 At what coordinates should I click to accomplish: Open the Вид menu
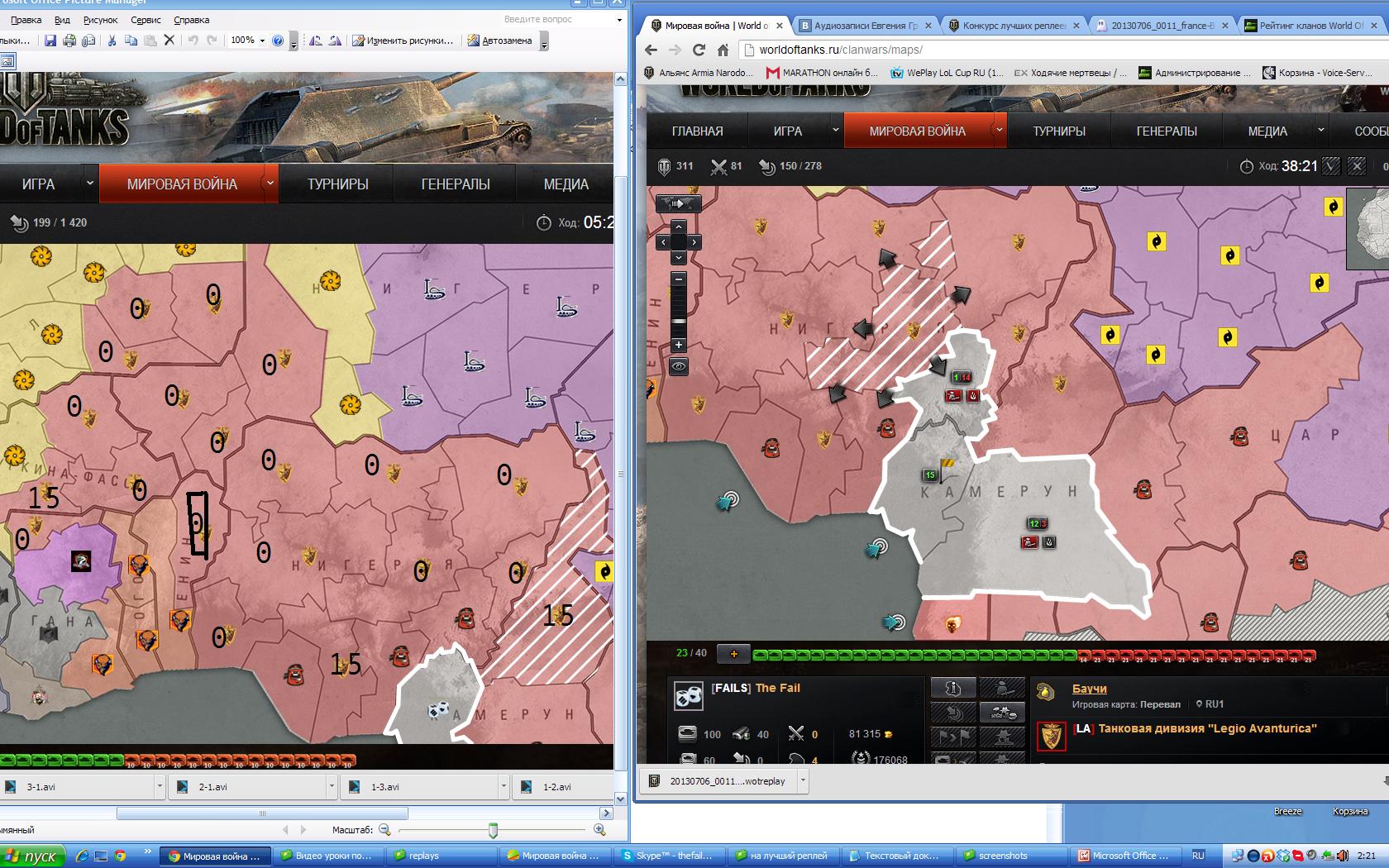[x=62, y=20]
